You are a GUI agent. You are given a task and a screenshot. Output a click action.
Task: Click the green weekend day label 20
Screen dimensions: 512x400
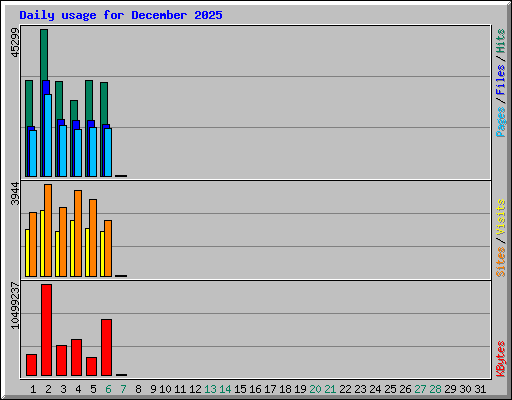tap(315, 389)
